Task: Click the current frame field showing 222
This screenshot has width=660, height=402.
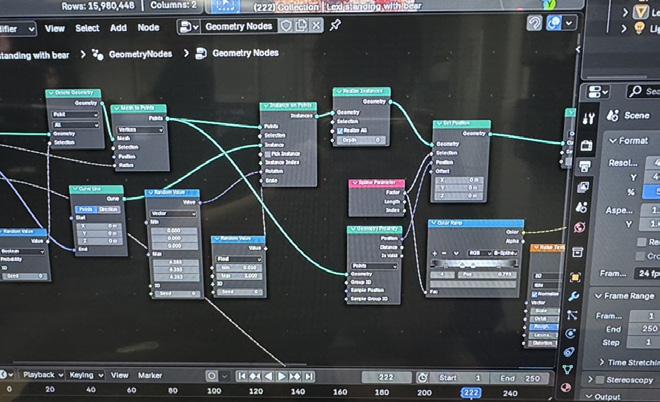Action: tap(386, 377)
